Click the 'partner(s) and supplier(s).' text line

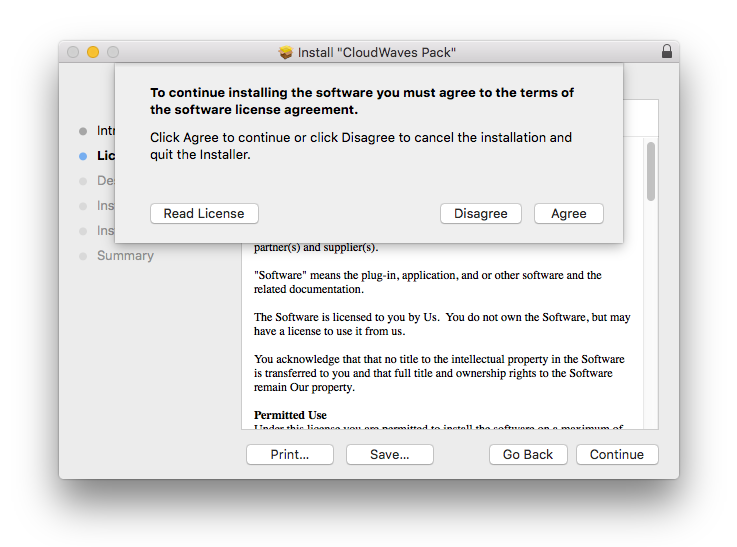(316, 247)
